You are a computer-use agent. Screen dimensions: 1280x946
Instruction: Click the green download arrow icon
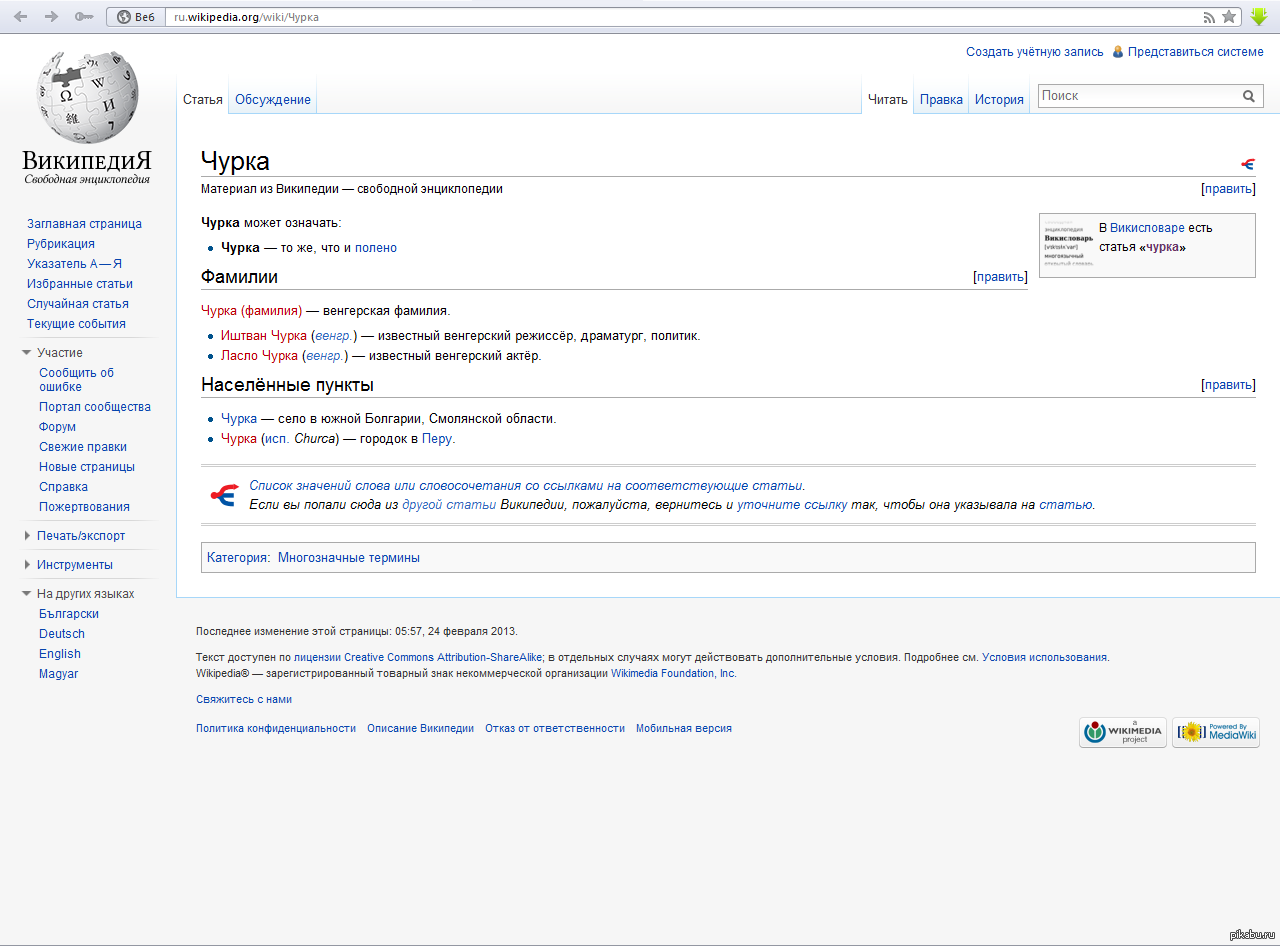pyautogui.click(x=1259, y=17)
